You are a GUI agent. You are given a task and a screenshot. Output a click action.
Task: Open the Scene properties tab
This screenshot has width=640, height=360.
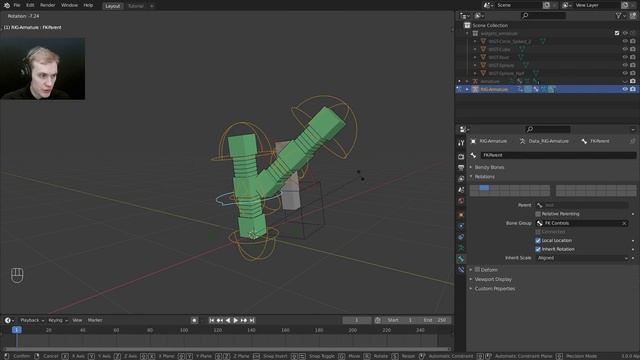tap(461, 190)
